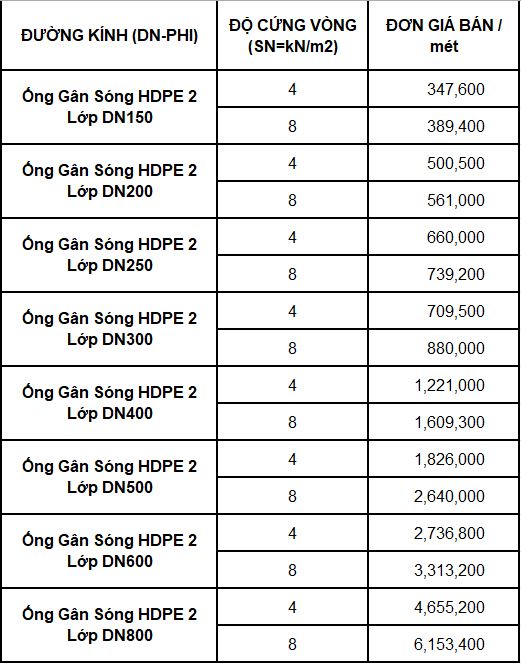
Task: Select the 6,153,400 price cell
Action: 444,644
